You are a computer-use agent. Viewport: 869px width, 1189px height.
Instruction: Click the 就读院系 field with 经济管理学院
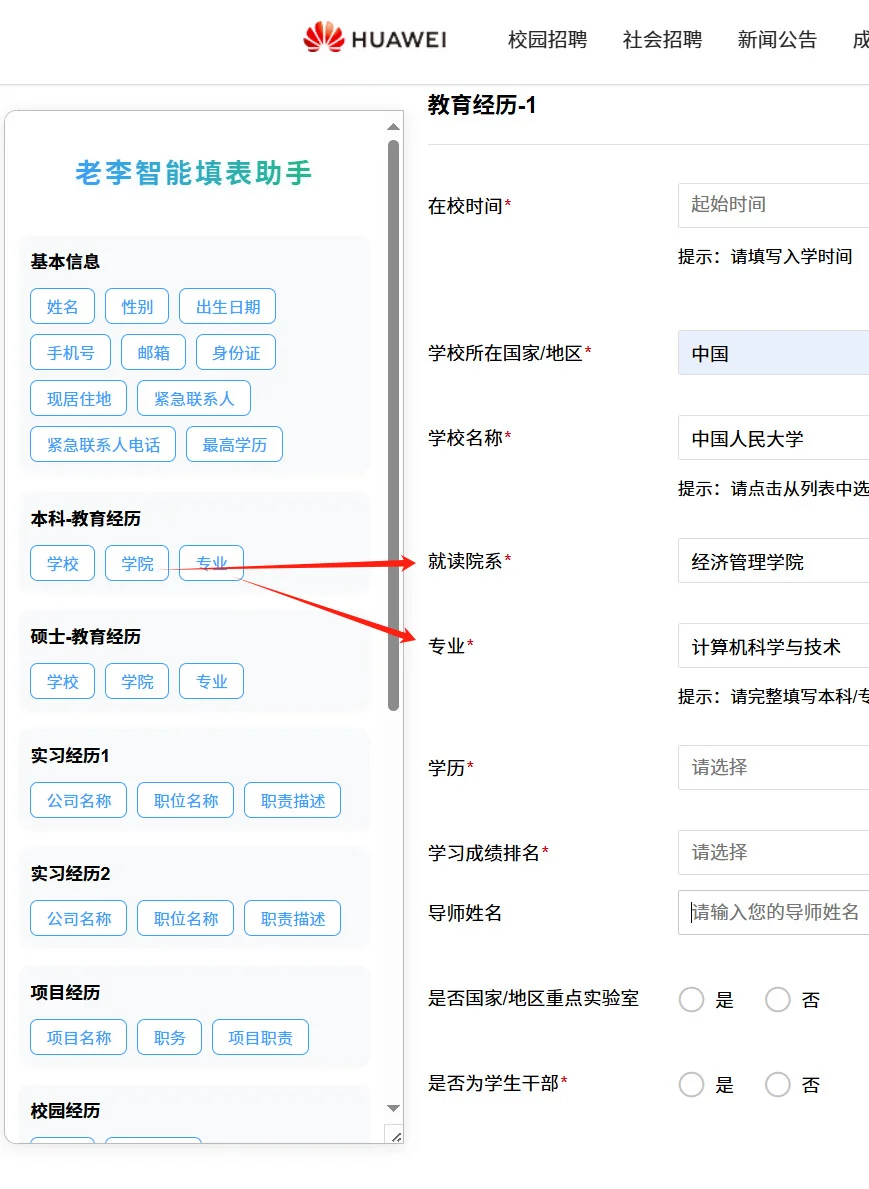pyautogui.click(x=773, y=561)
